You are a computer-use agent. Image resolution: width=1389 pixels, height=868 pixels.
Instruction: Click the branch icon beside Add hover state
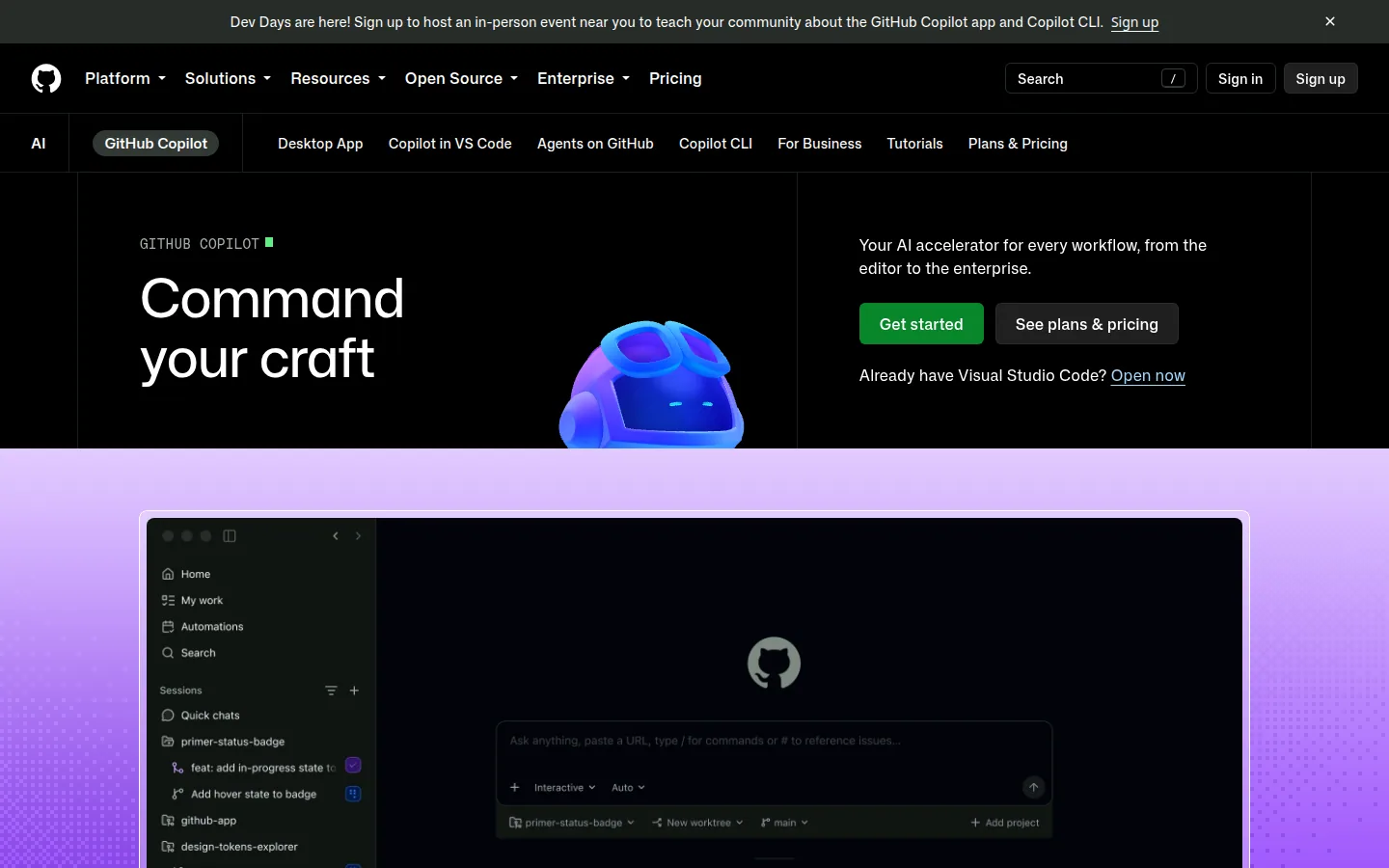177,794
